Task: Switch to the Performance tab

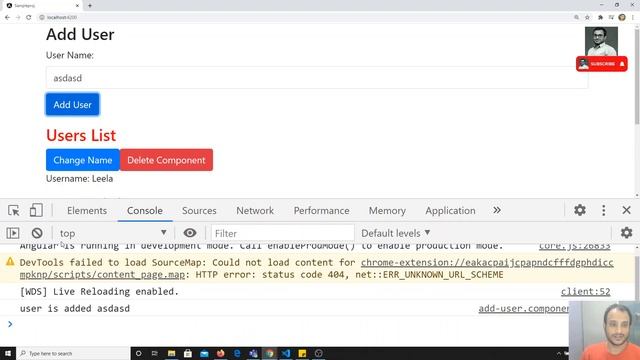Action: click(322, 211)
